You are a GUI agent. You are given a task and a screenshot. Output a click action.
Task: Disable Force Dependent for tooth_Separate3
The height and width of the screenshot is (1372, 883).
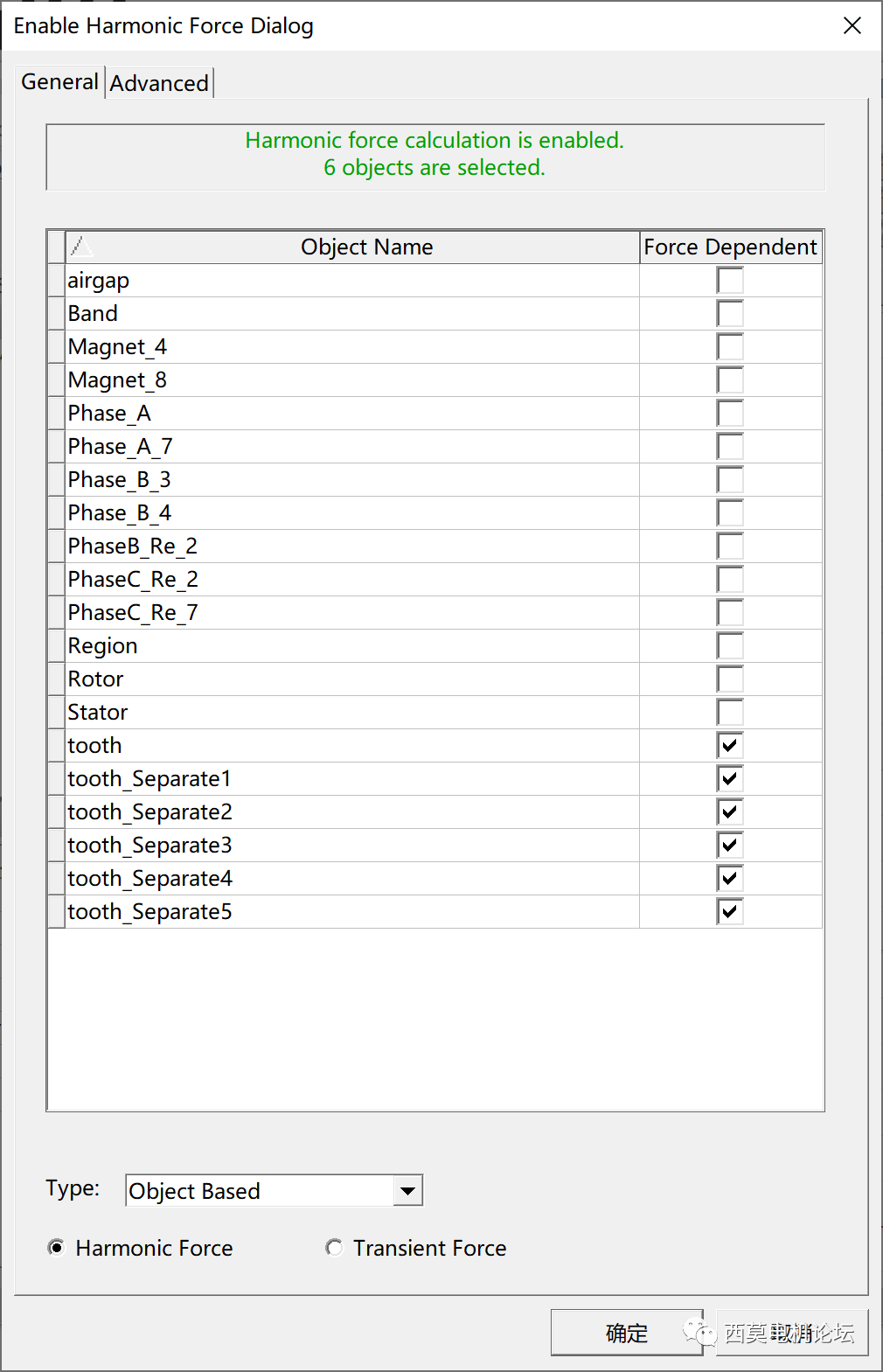729,845
